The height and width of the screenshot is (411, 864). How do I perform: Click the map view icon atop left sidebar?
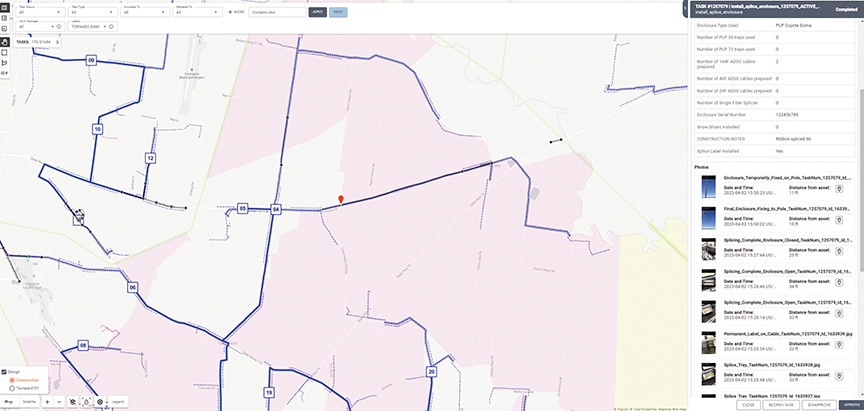coord(4,5)
